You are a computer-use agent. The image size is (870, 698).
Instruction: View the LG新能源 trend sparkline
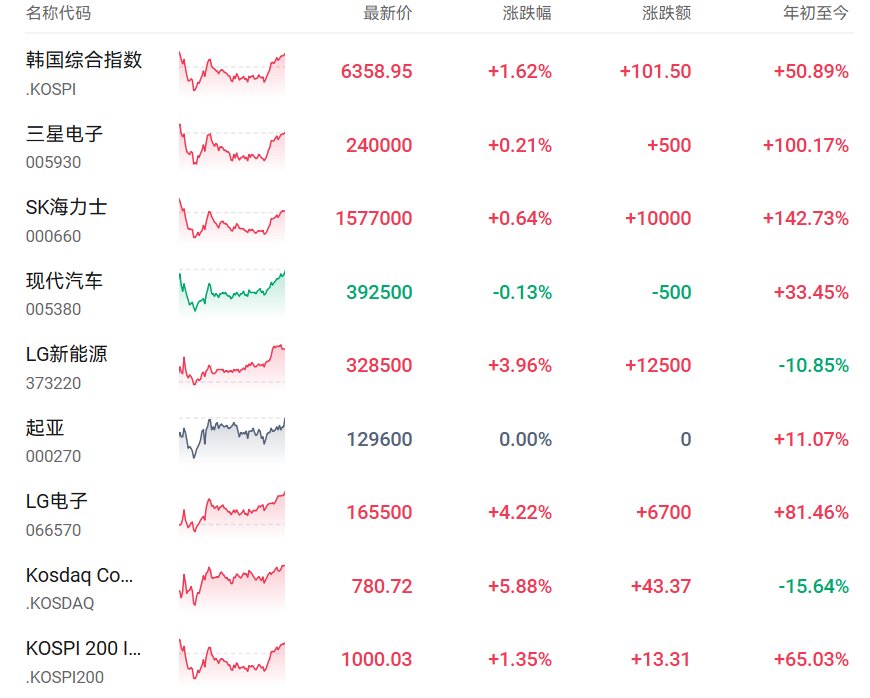232,367
